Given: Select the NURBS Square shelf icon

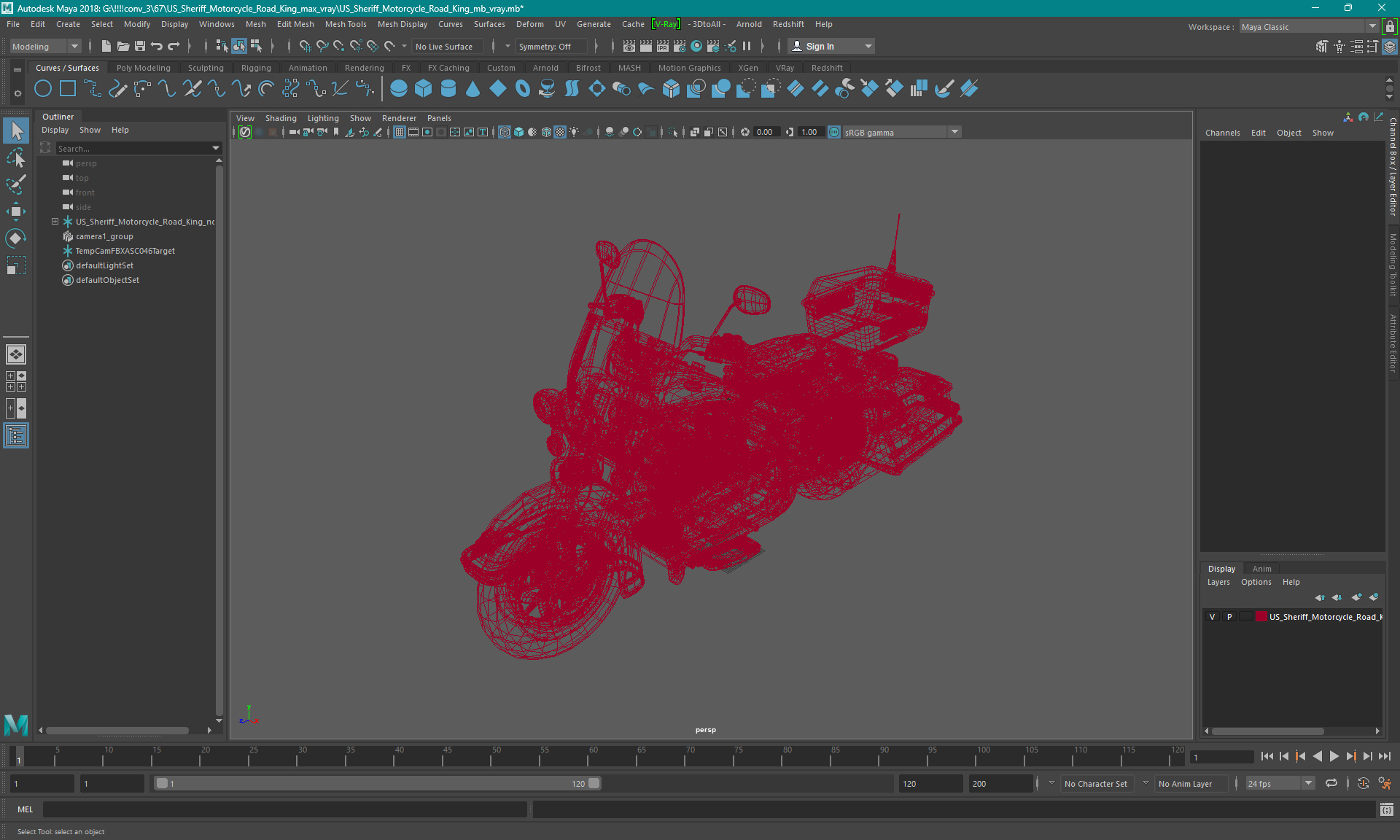Looking at the screenshot, I should point(68,89).
